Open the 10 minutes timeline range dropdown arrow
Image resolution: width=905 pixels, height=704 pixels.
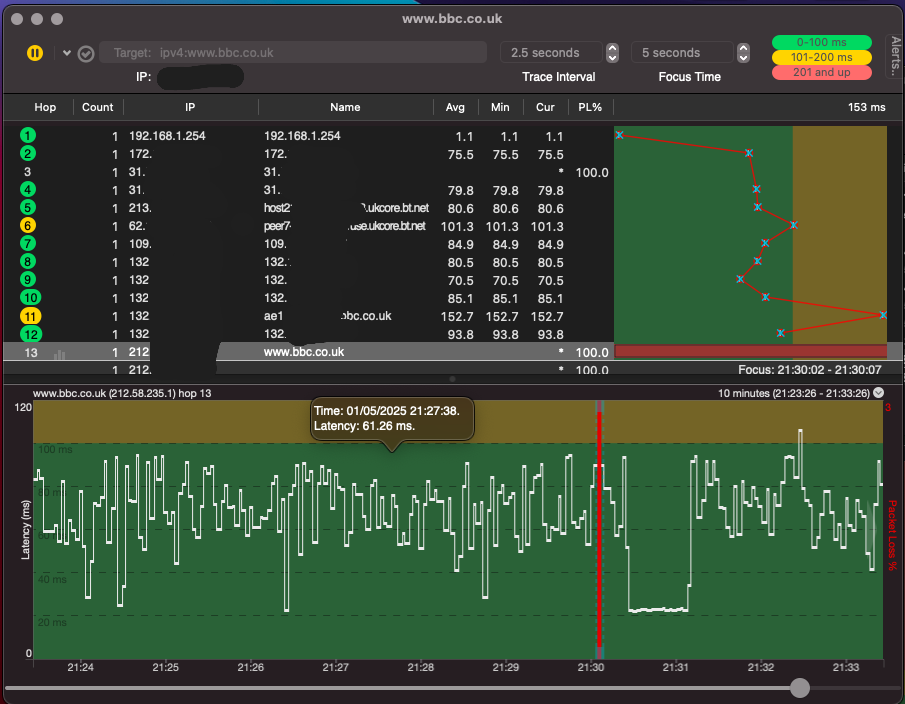[x=878, y=393]
